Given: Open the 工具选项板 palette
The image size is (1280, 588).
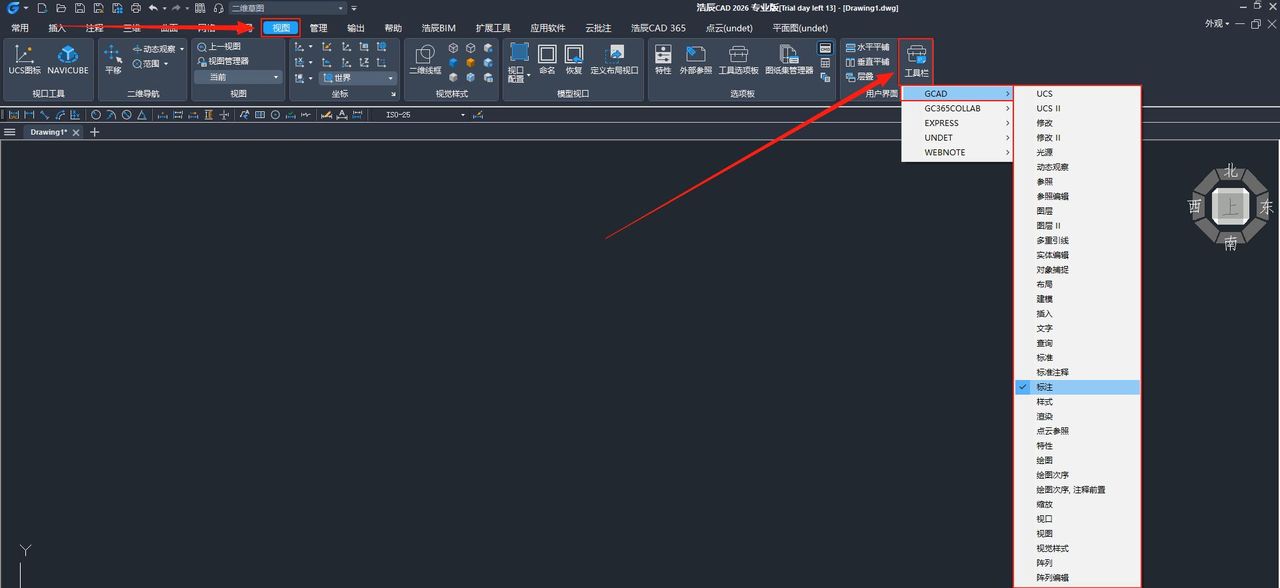Looking at the screenshot, I should (x=738, y=61).
